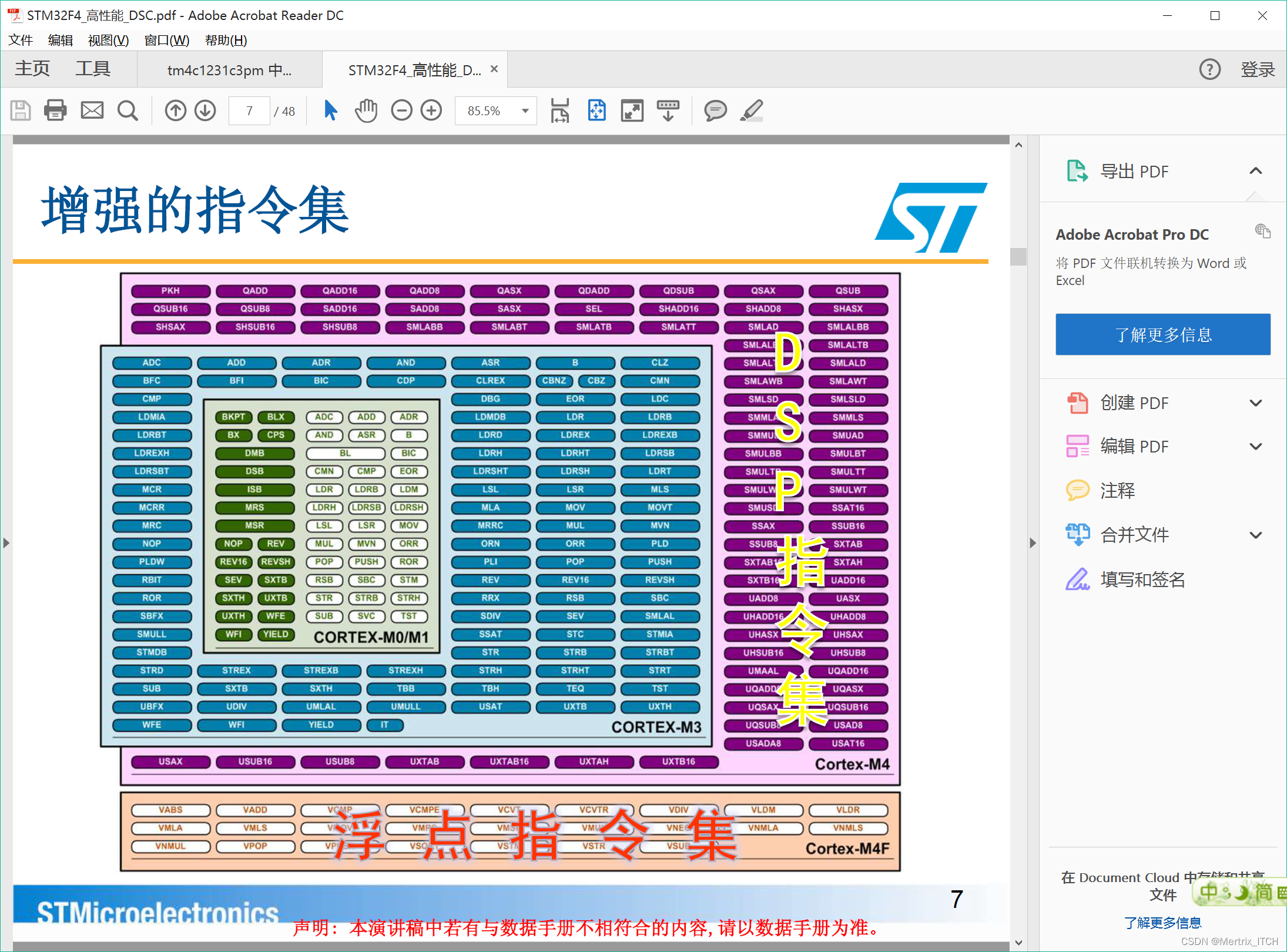1287x952 pixels.
Task: Collapse the right tools pane arrow
Action: click(1033, 543)
